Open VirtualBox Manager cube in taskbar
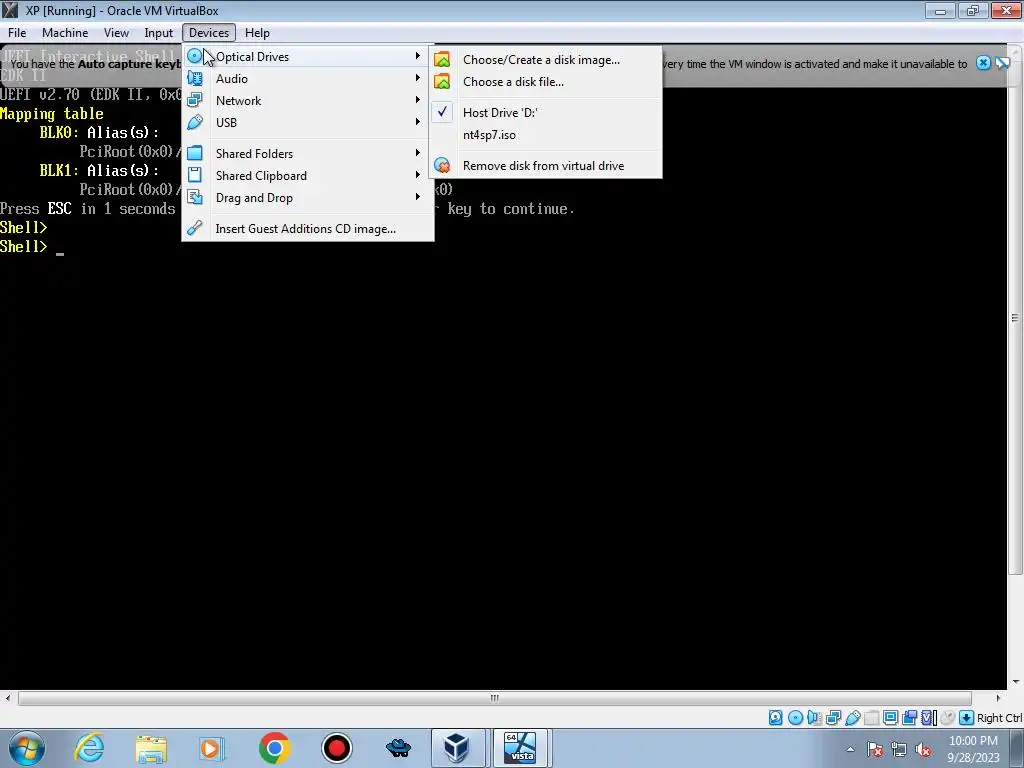This screenshot has width=1024, height=768. pos(457,748)
